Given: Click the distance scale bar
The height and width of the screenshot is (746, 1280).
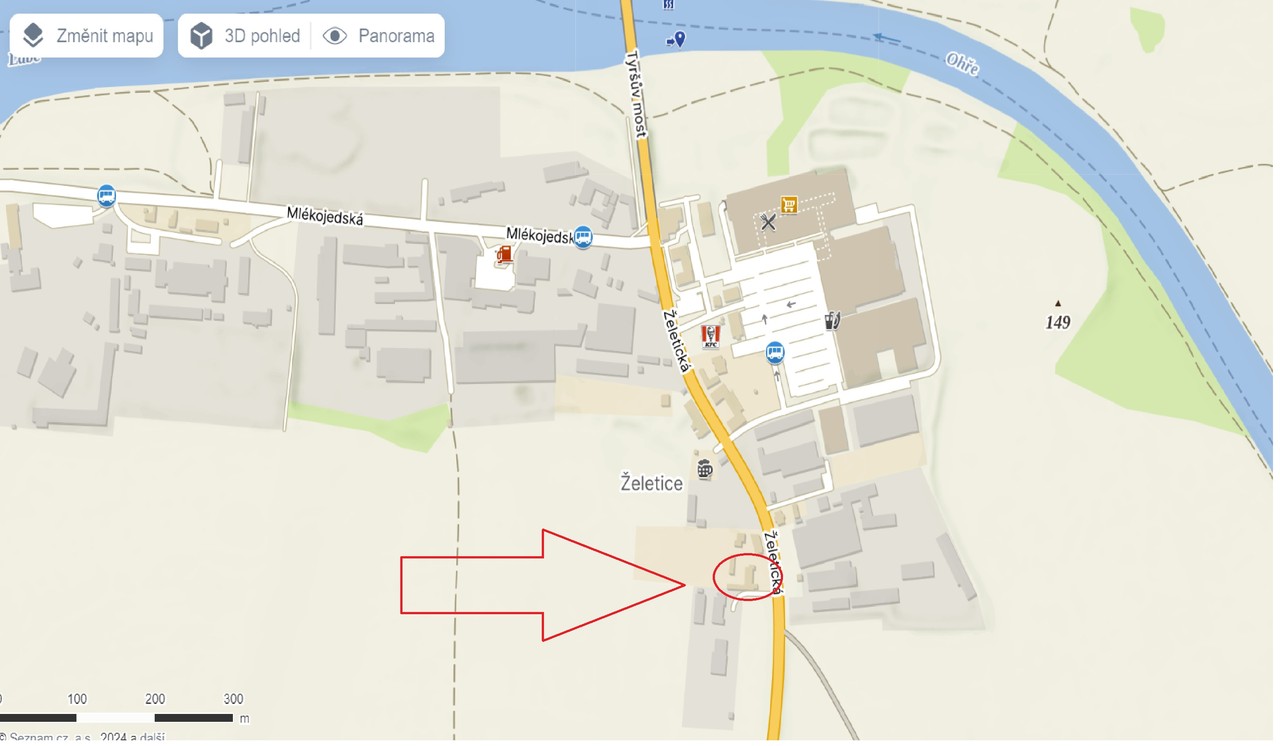Looking at the screenshot, I should (116, 717).
